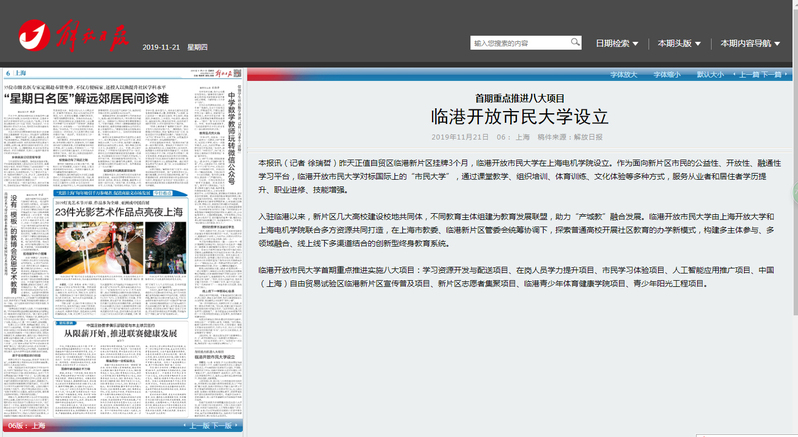Expand the 本期头版 dropdown menu
This screenshot has width=798, height=437.
click(x=678, y=44)
